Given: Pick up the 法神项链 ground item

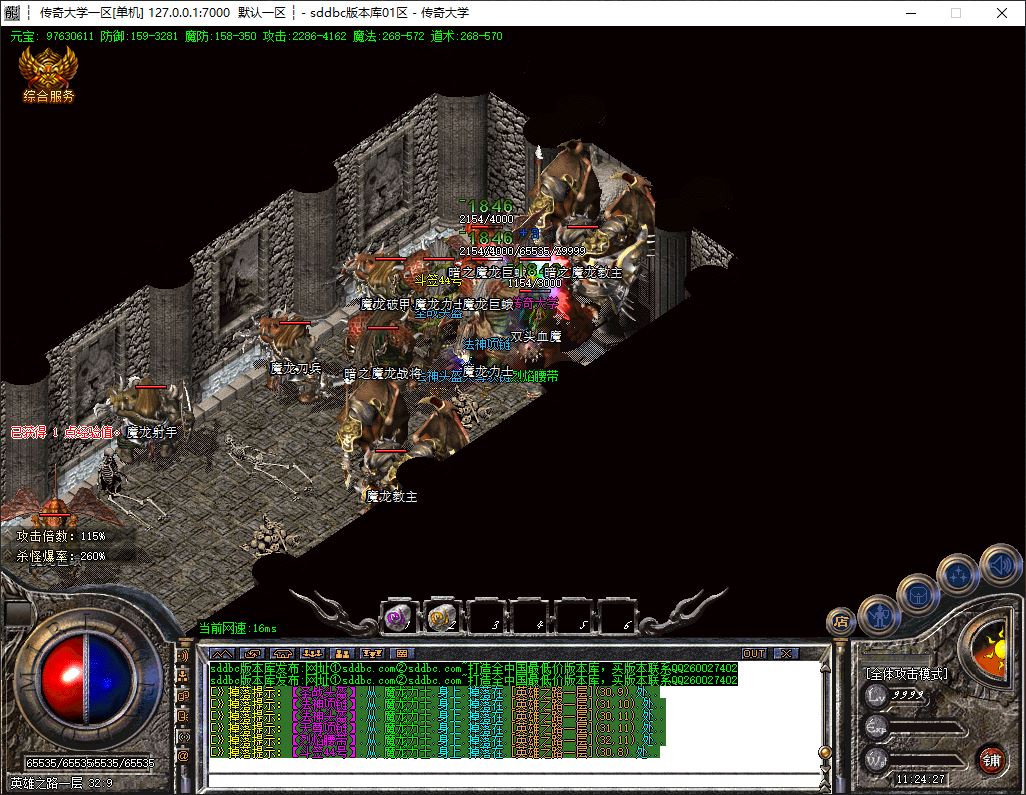Looking at the screenshot, I should [x=487, y=344].
